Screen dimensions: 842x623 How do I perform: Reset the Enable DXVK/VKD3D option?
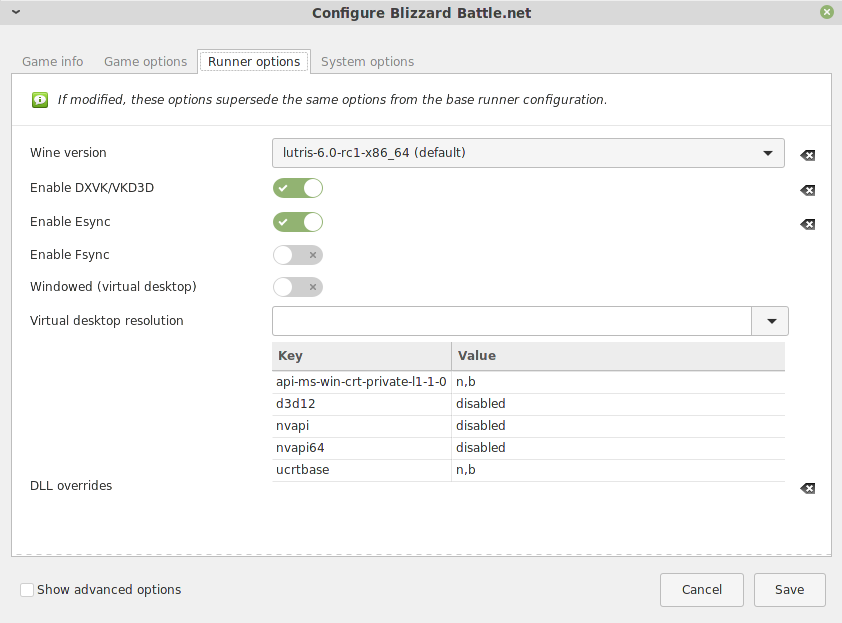pos(807,190)
